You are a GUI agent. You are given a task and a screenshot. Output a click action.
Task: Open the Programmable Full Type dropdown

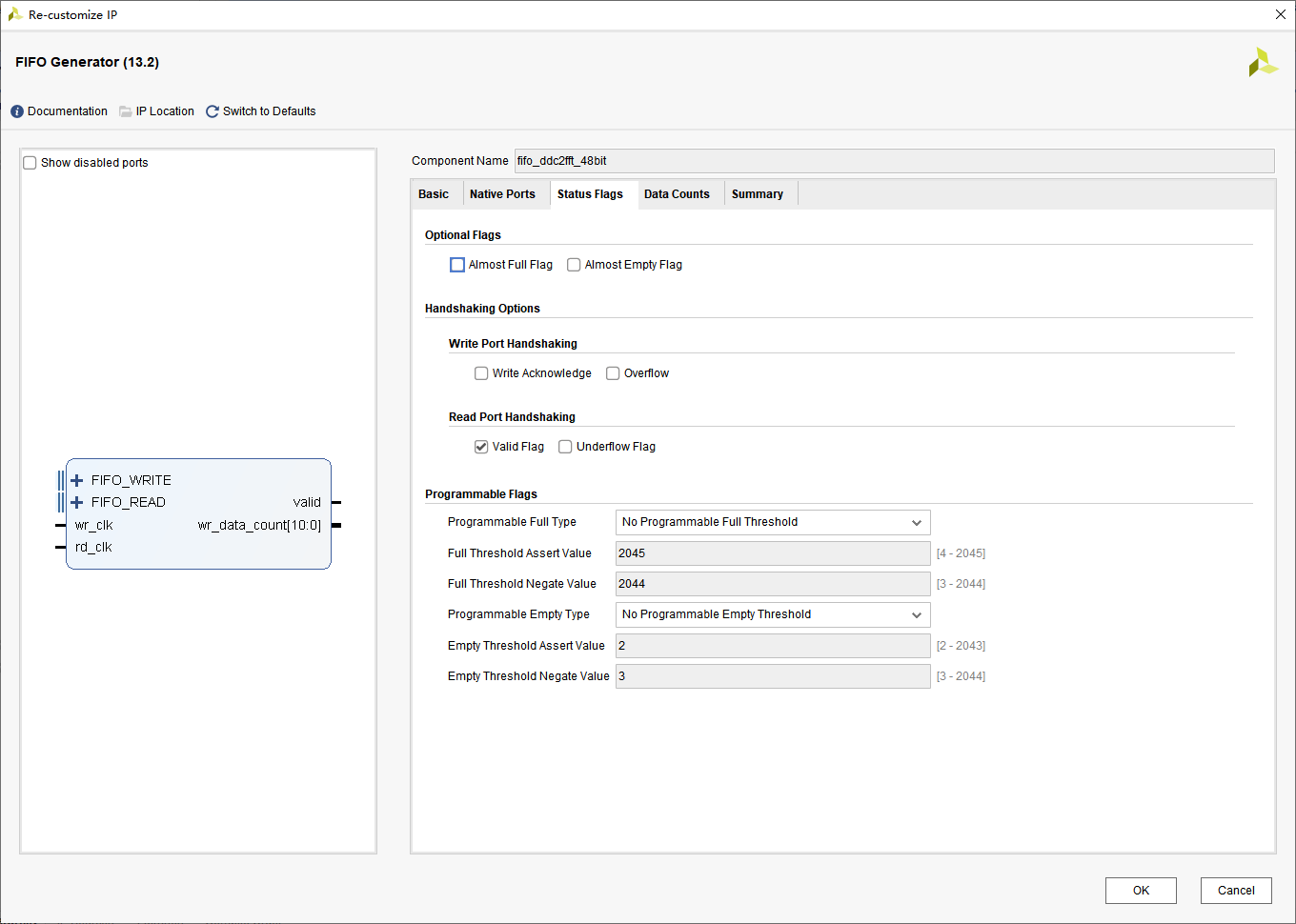tap(773, 522)
